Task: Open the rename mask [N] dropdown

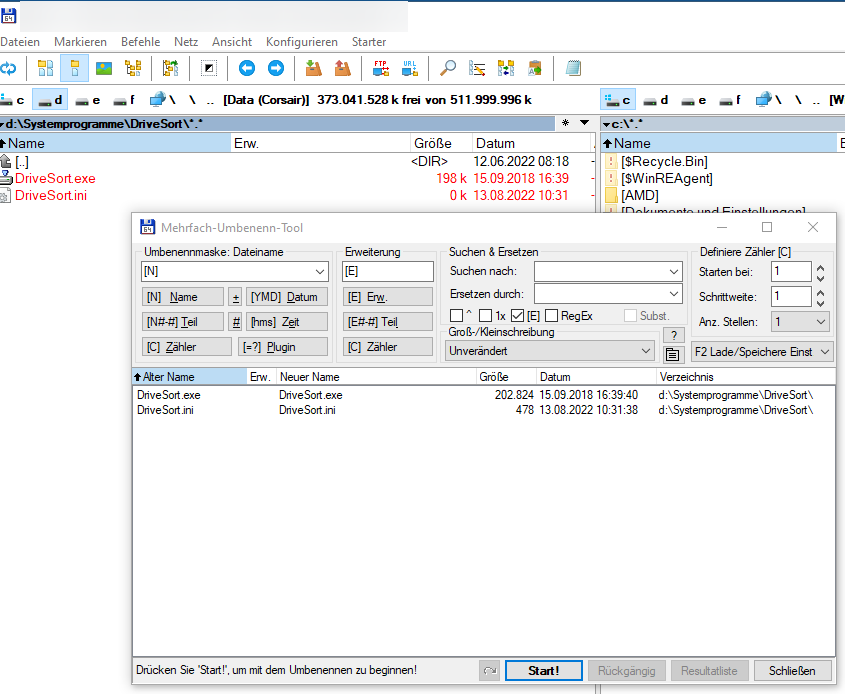Action: (x=320, y=272)
